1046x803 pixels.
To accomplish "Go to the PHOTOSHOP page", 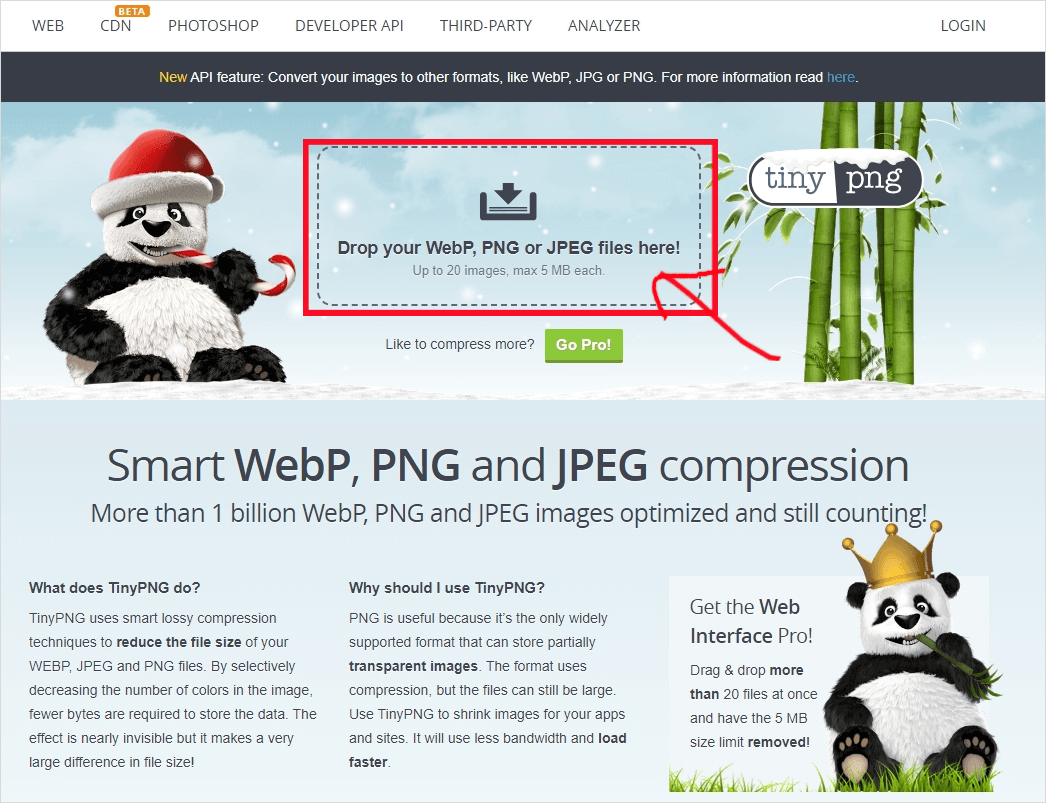I will tap(213, 26).
